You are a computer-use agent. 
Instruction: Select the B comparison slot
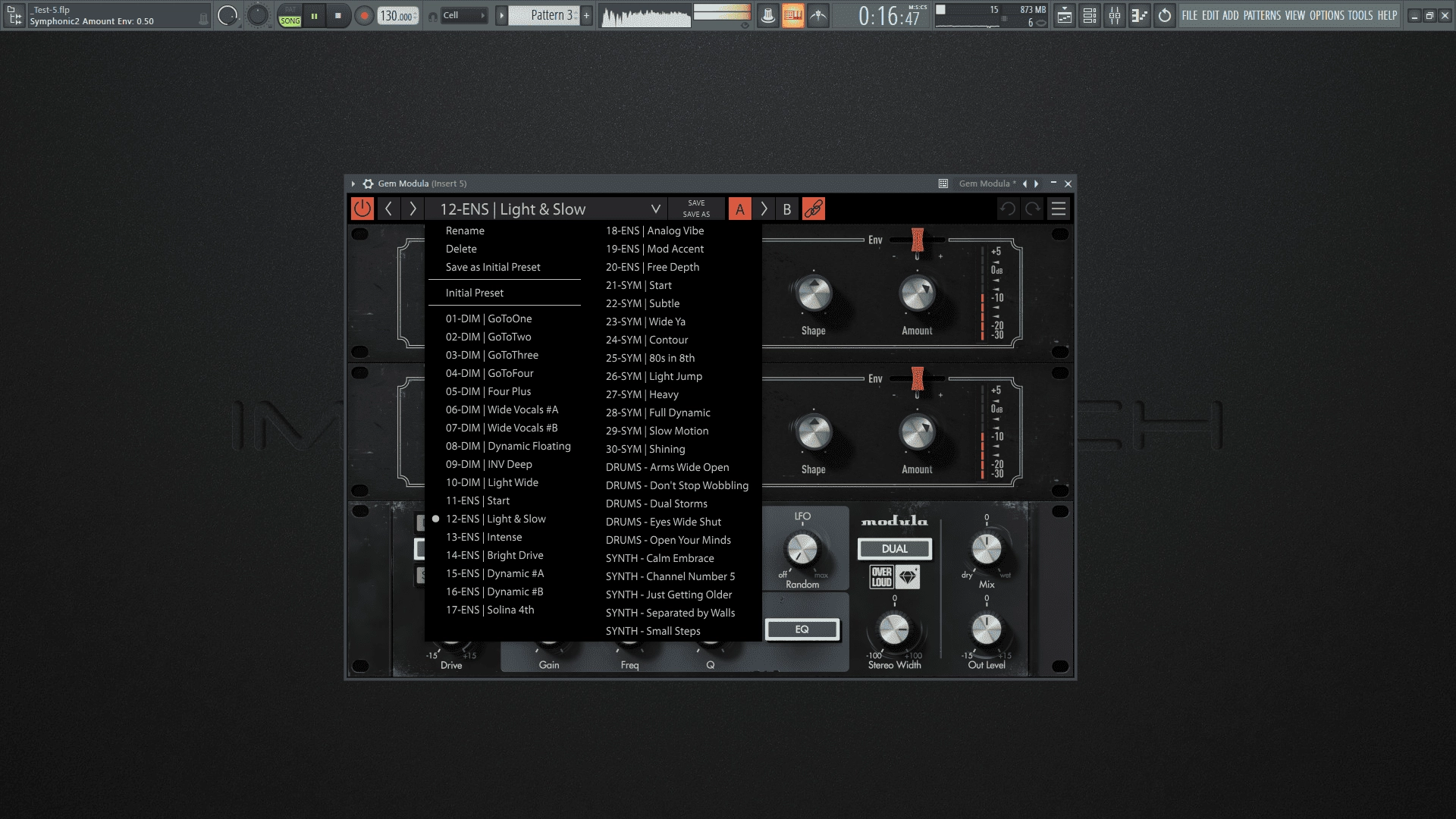(787, 209)
